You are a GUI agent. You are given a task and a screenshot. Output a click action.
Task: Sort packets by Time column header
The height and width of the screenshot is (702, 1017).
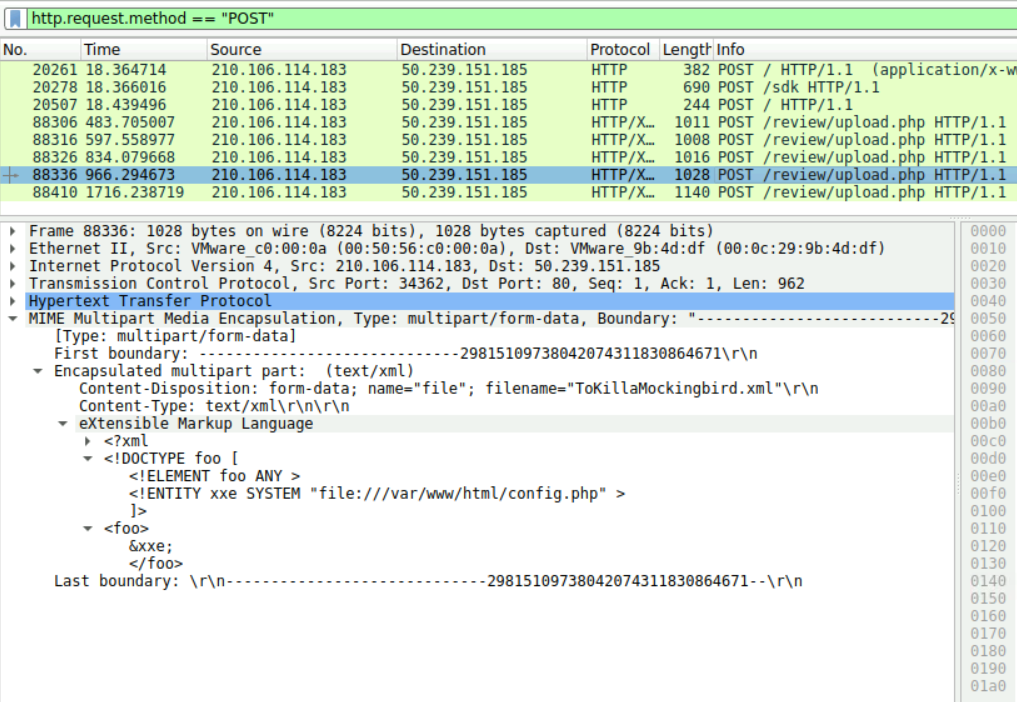point(143,49)
